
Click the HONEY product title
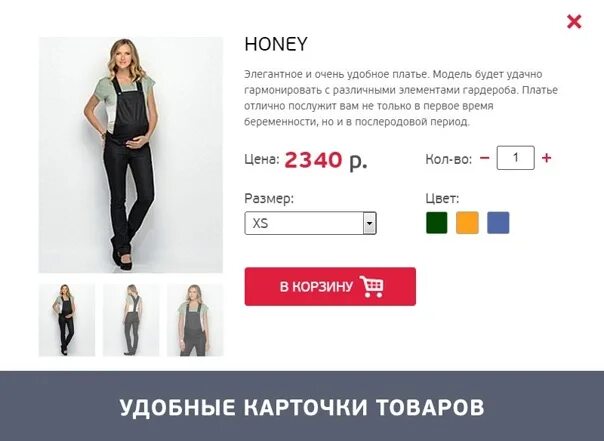click(x=276, y=44)
